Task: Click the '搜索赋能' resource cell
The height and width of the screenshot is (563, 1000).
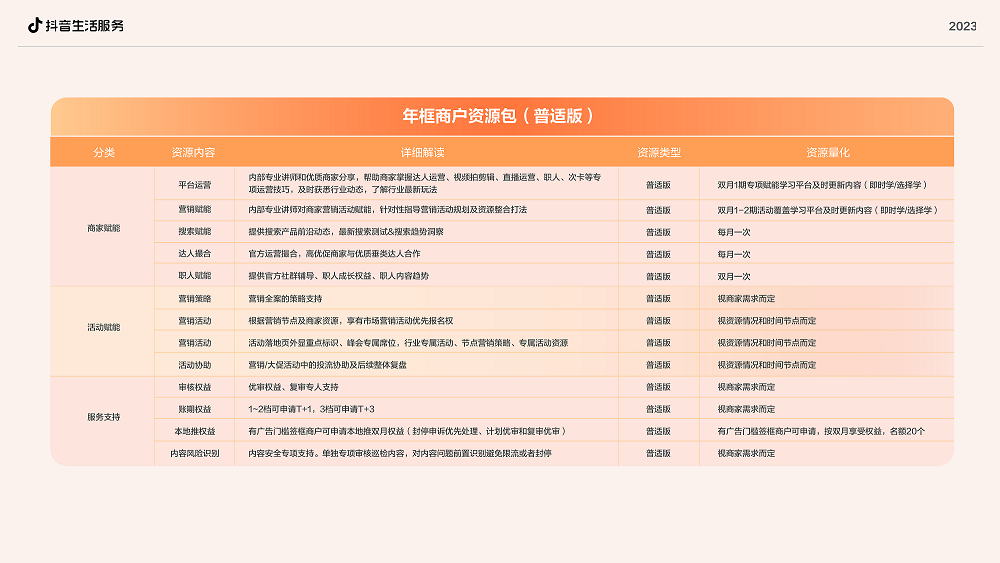Action: (195, 231)
